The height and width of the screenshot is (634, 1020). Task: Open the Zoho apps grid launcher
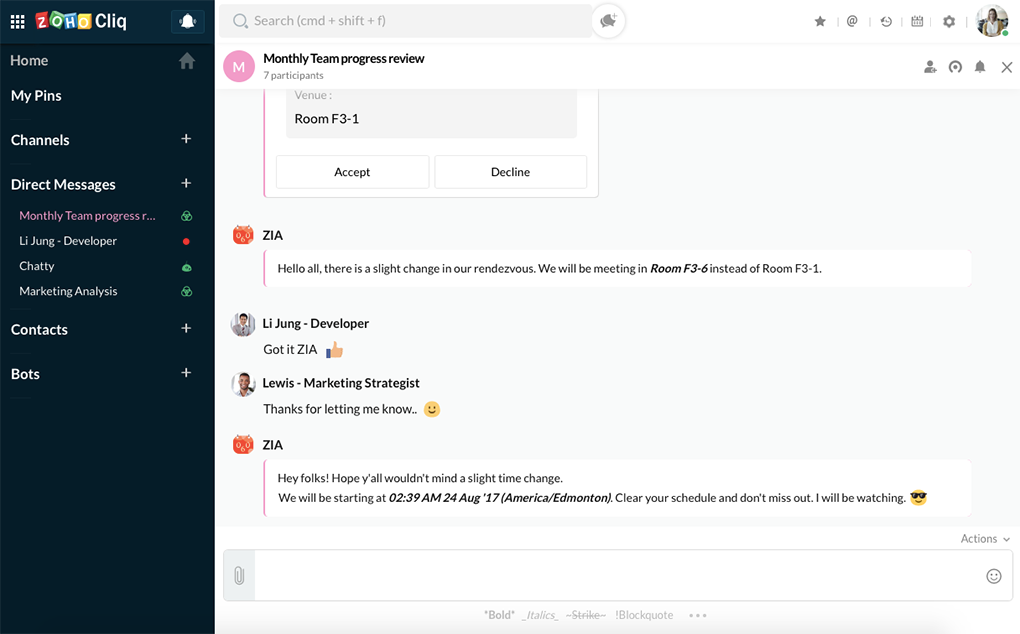point(17,21)
